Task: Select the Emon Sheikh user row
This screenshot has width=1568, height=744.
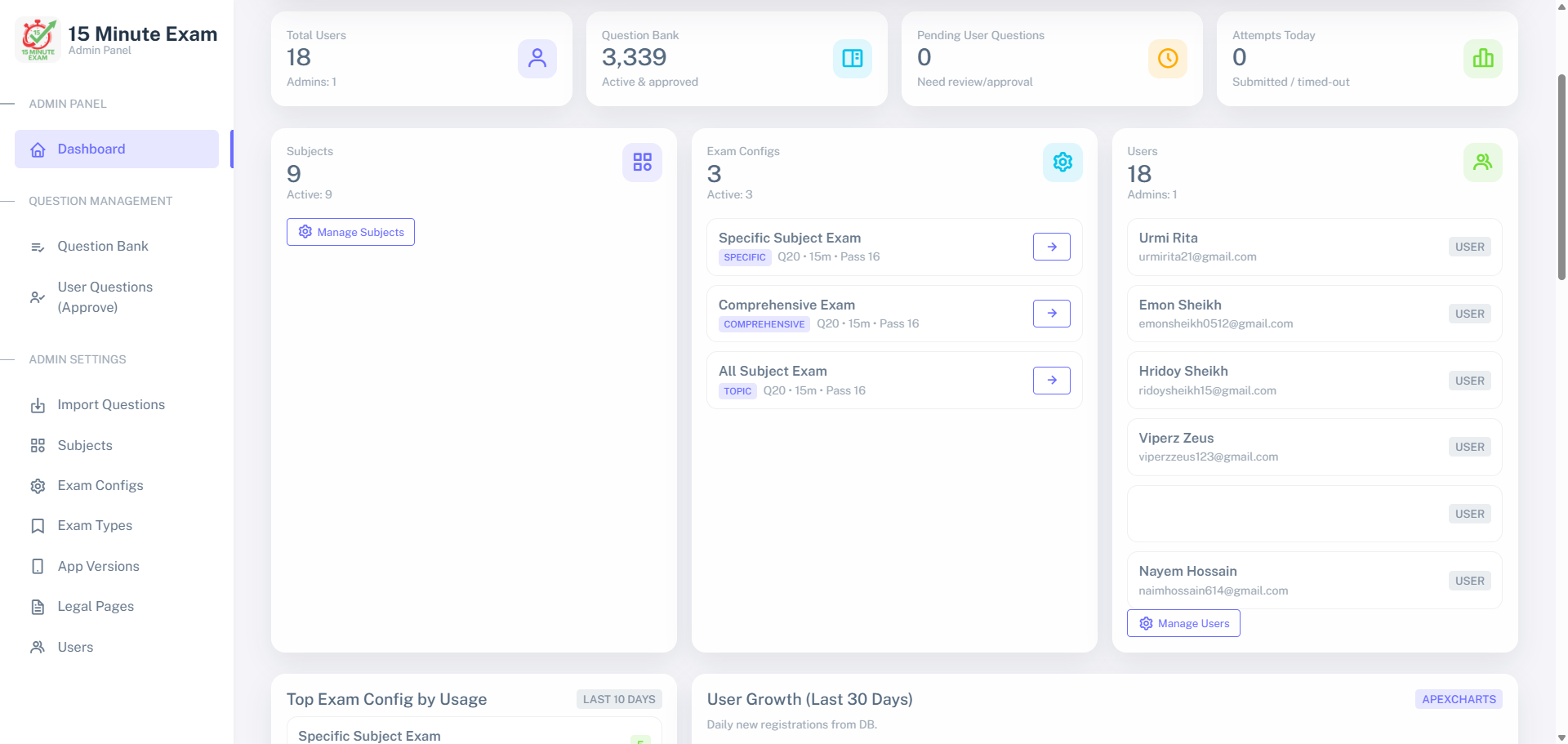Action: tap(1314, 314)
